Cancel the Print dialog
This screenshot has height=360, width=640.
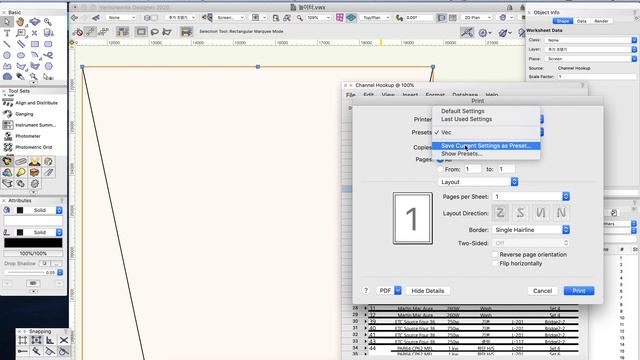pos(542,291)
